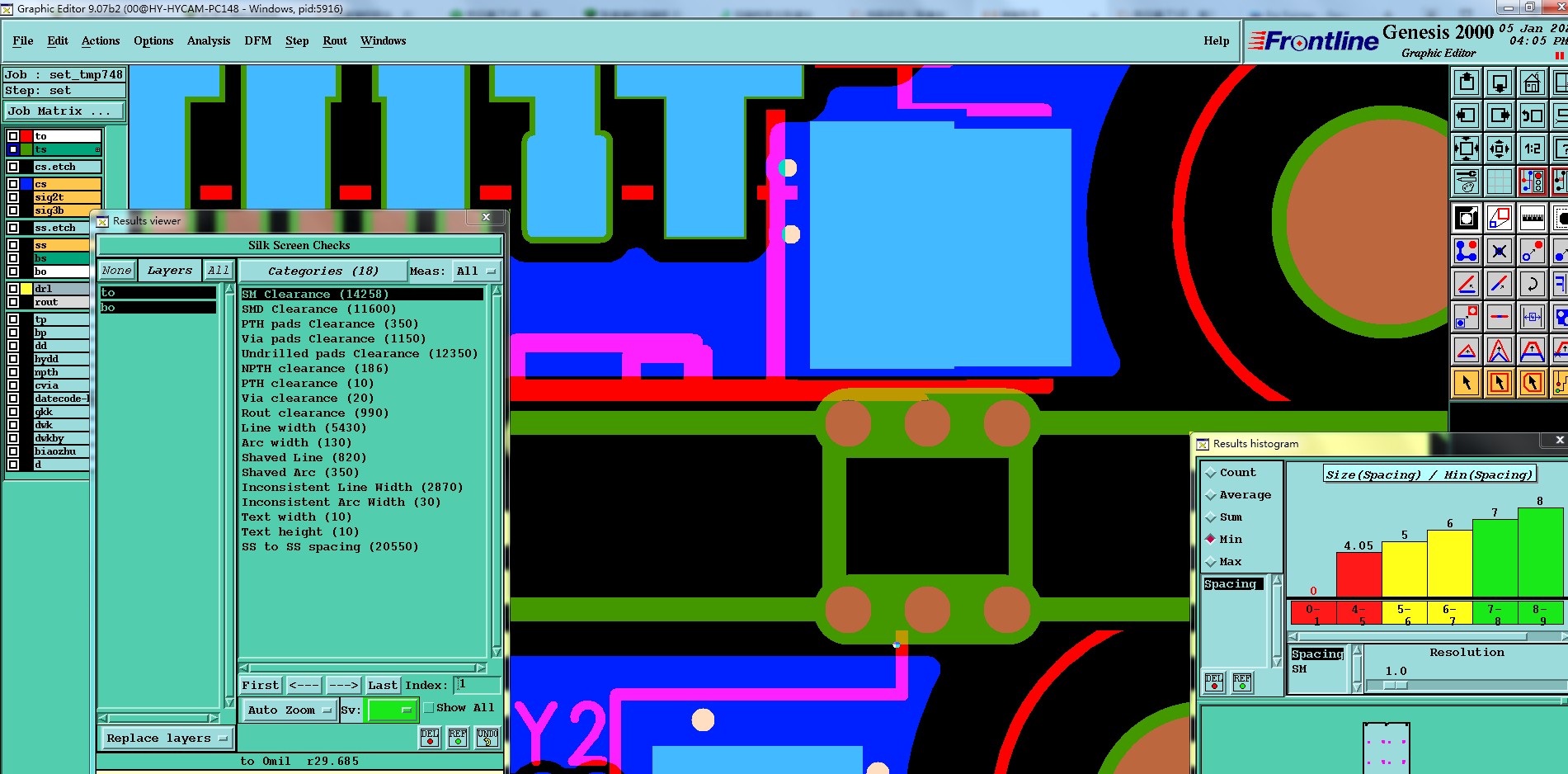Click the Index input field
This screenshot has width=1568, height=774.
tap(477, 685)
